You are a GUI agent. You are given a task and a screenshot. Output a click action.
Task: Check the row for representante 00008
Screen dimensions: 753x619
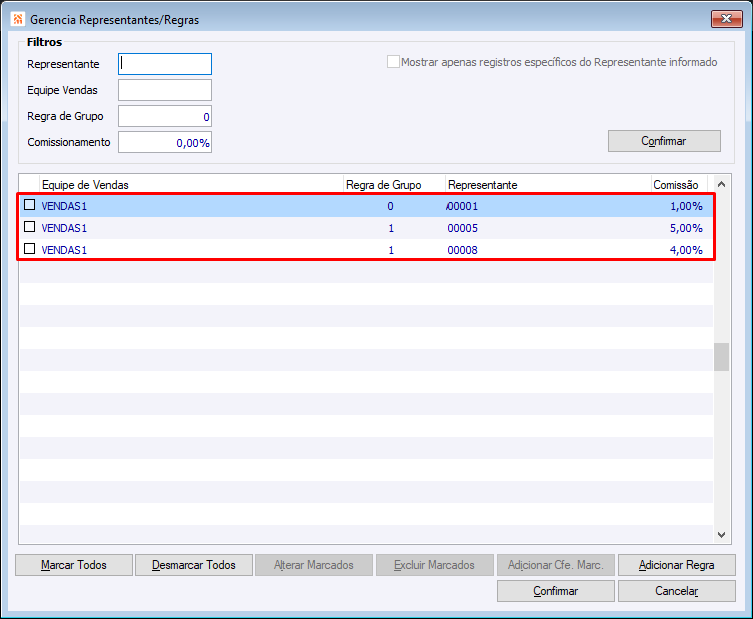tap(30, 249)
